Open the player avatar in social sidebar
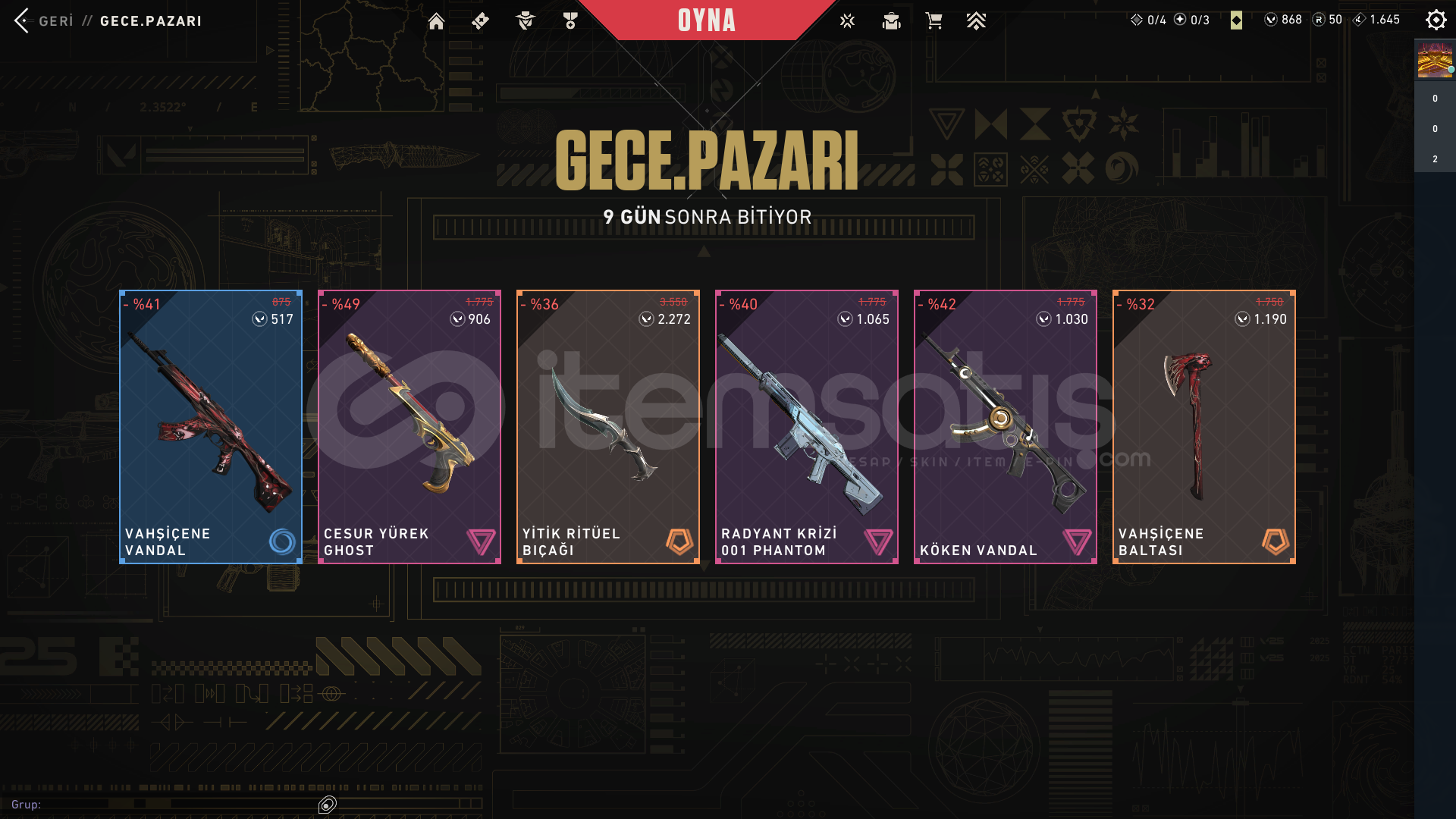 pyautogui.click(x=1435, y=61)
